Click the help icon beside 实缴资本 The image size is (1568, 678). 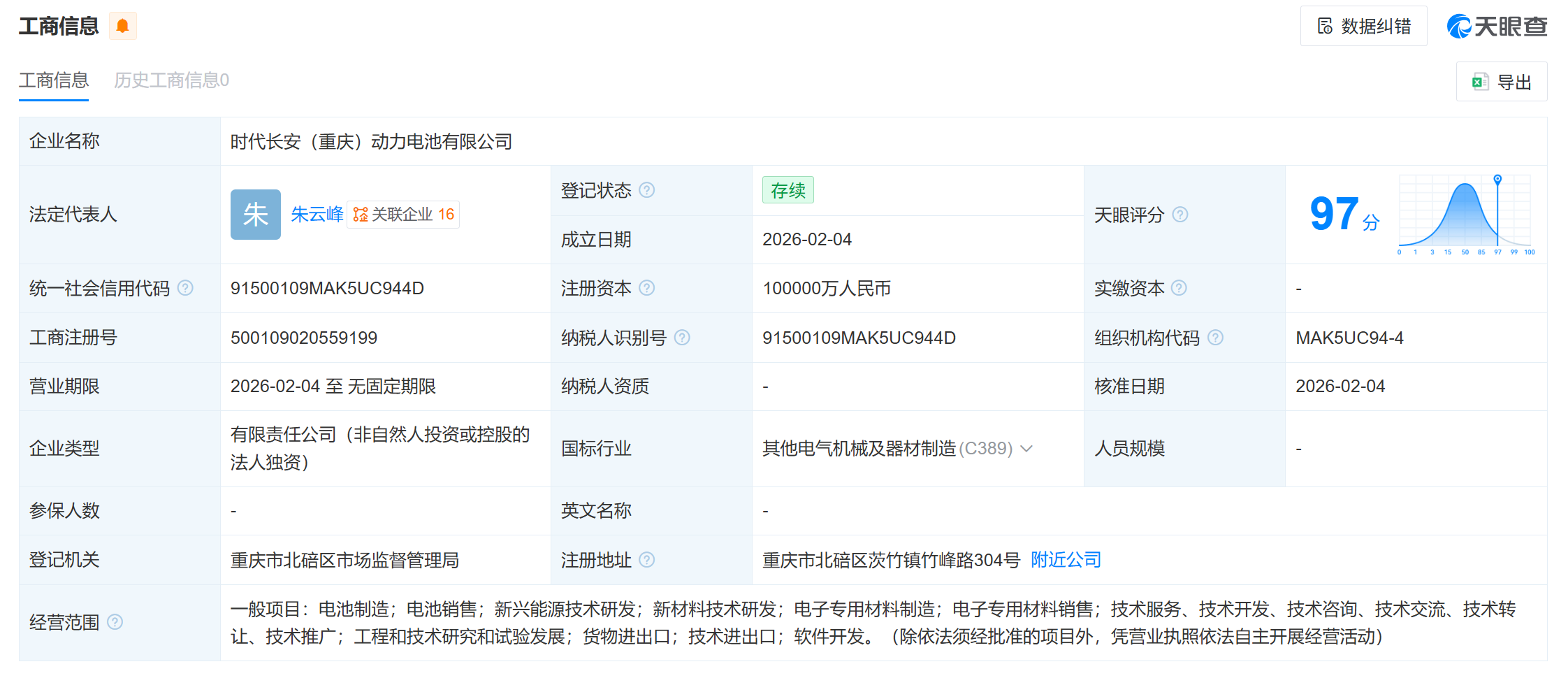click(x=1179, y=288)
